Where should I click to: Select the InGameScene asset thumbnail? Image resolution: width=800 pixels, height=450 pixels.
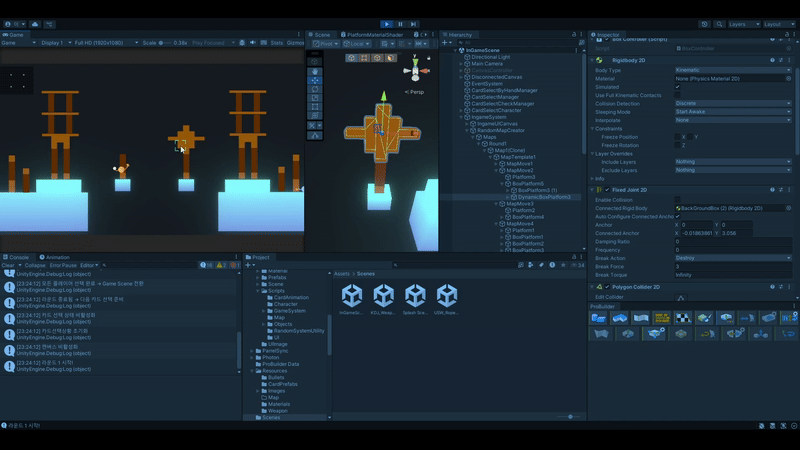[352, 299]
